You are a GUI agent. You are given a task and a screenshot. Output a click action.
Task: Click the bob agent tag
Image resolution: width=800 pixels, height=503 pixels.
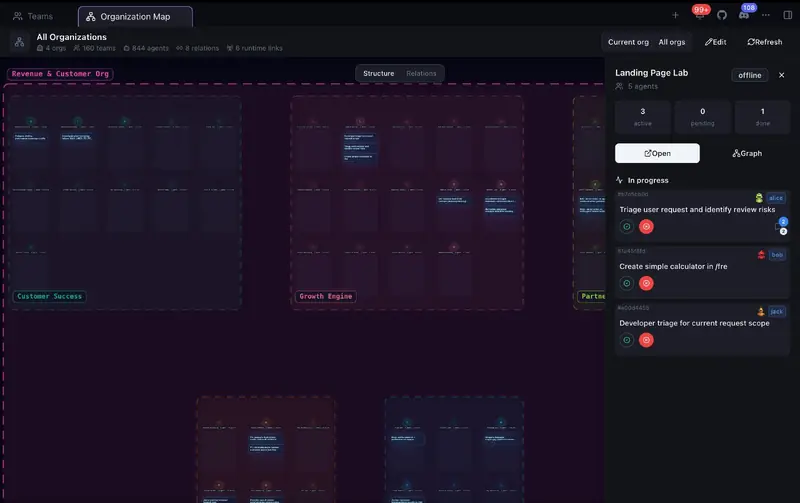coord(777,255)
